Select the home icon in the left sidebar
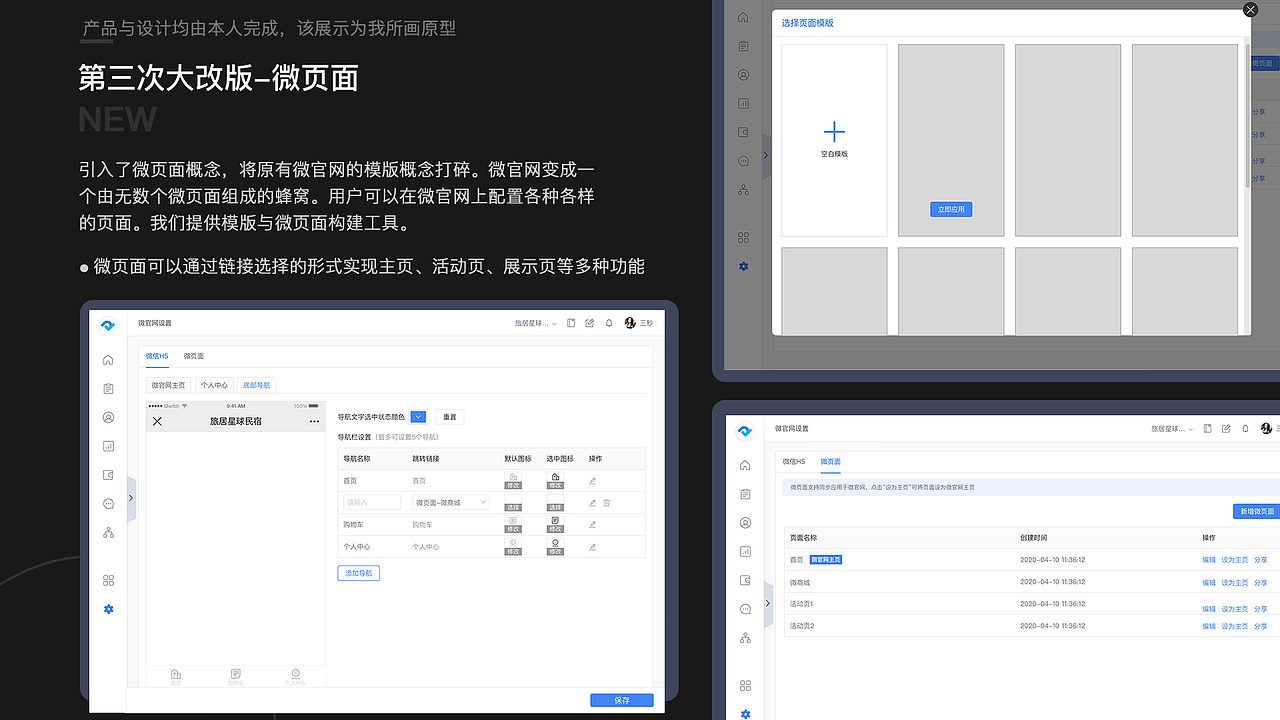 pyautogui.click(x=108, y=360)
